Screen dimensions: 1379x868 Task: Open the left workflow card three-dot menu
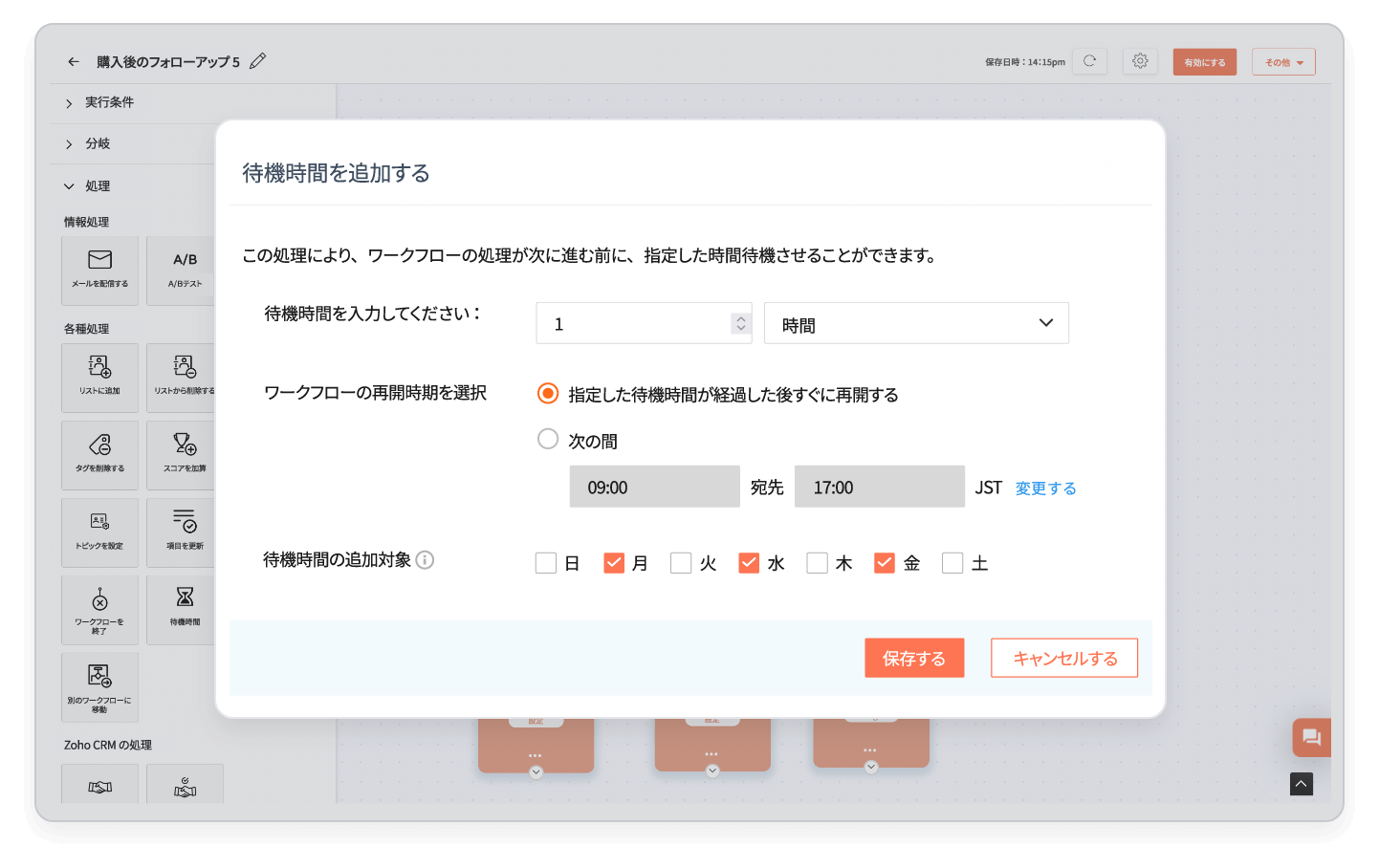coord(536,756)
